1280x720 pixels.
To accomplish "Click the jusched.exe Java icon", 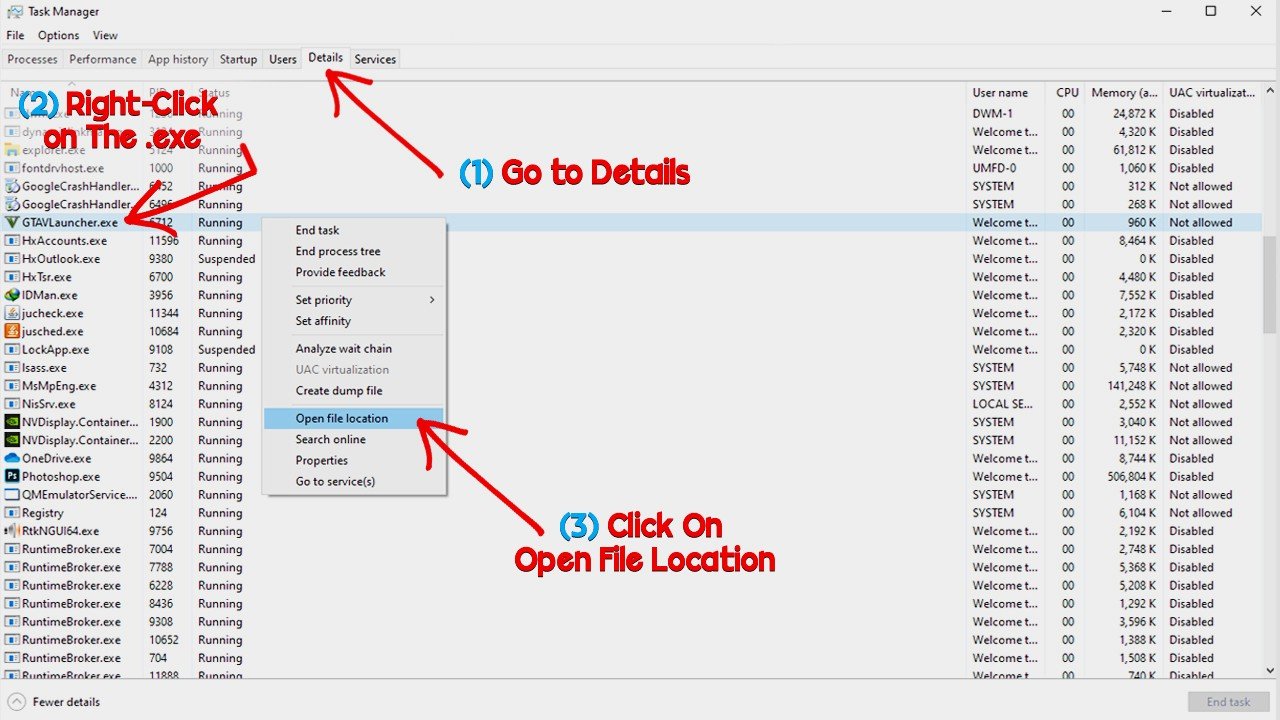I will coord(13,331).
